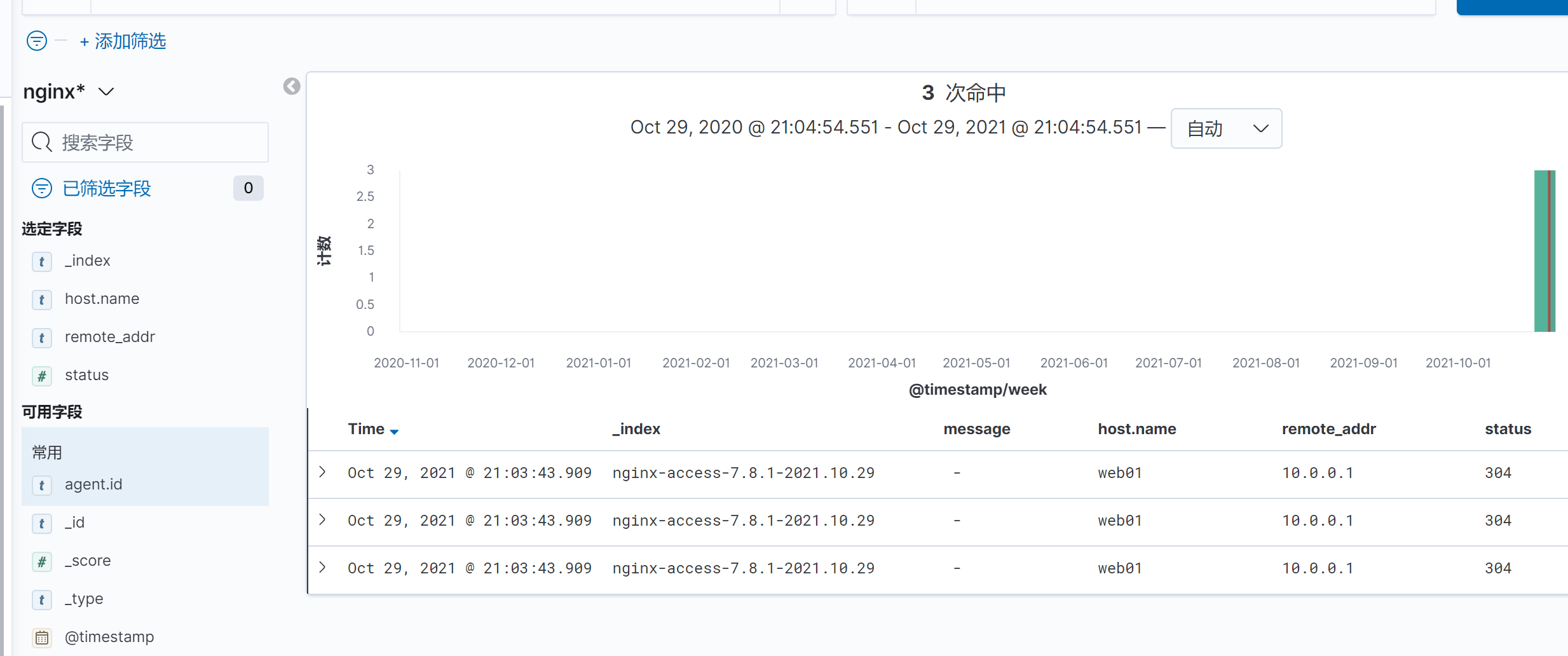
Task: Click the 添加筛选 add filter link
Action: pyautogui.click(x=123, y=41)
